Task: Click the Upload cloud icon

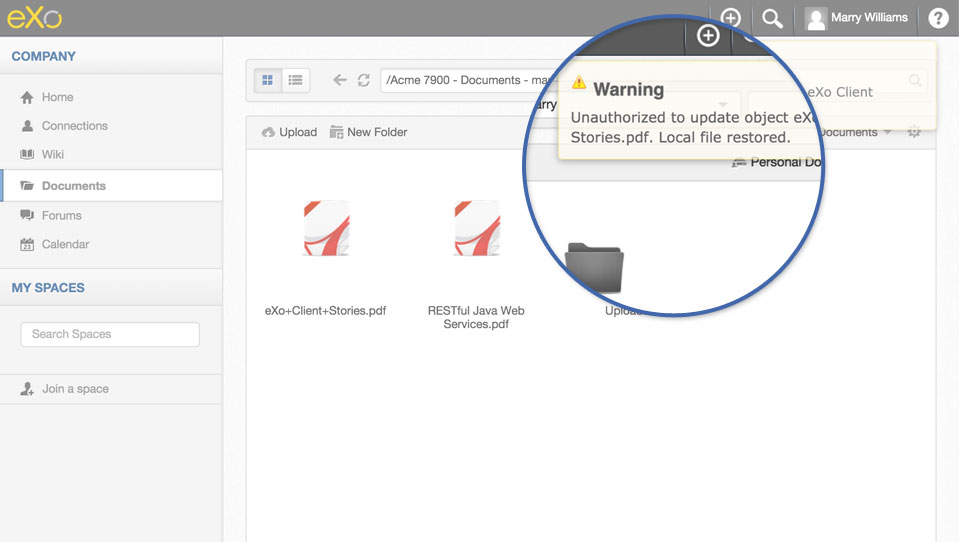Action: coord(268,132)
